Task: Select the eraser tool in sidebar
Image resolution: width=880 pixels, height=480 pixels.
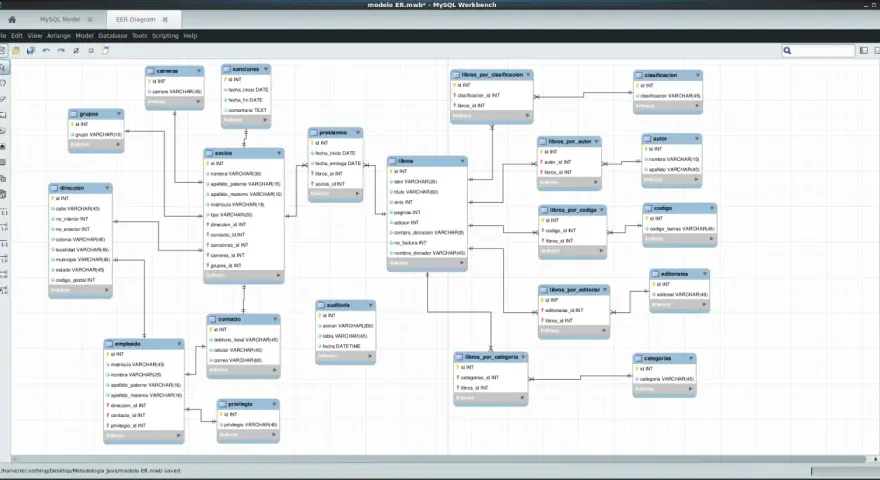Action: tap(3, 99)
